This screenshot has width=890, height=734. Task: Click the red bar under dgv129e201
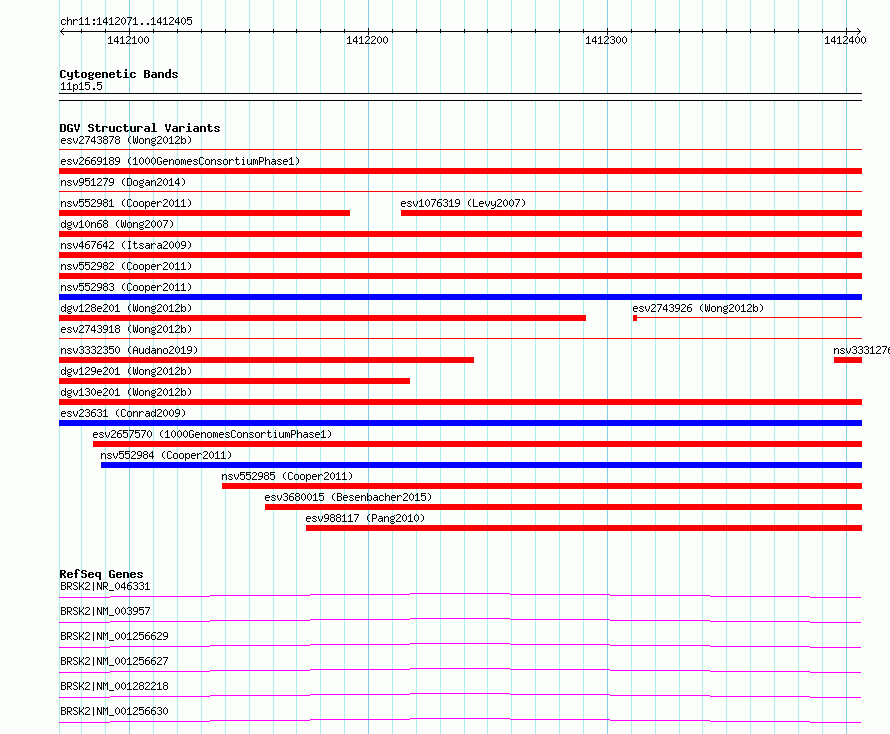[234, 381]
